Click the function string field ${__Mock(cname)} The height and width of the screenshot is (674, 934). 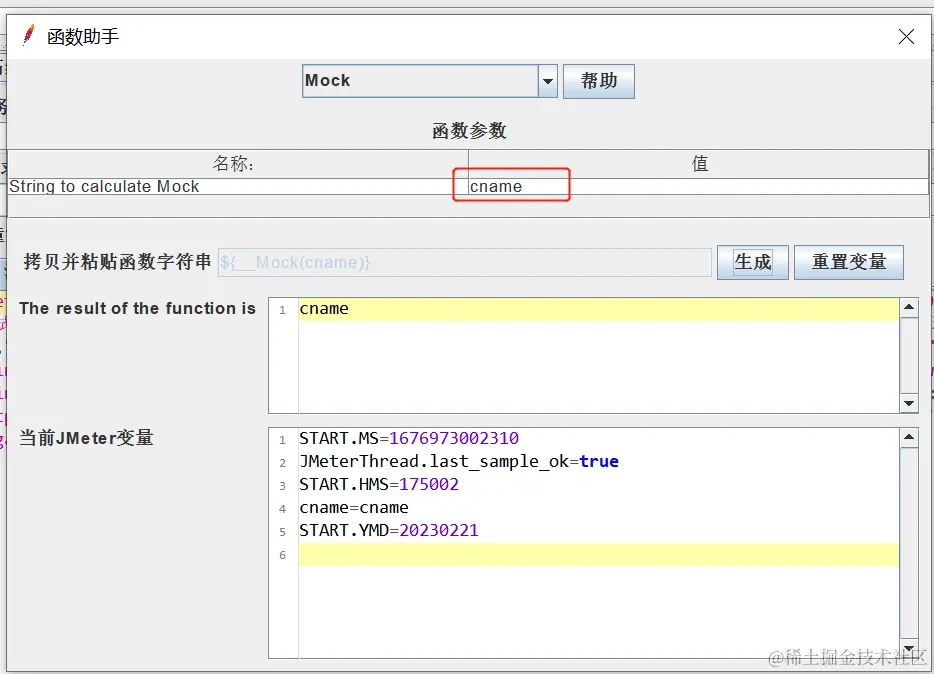(465, 263)
